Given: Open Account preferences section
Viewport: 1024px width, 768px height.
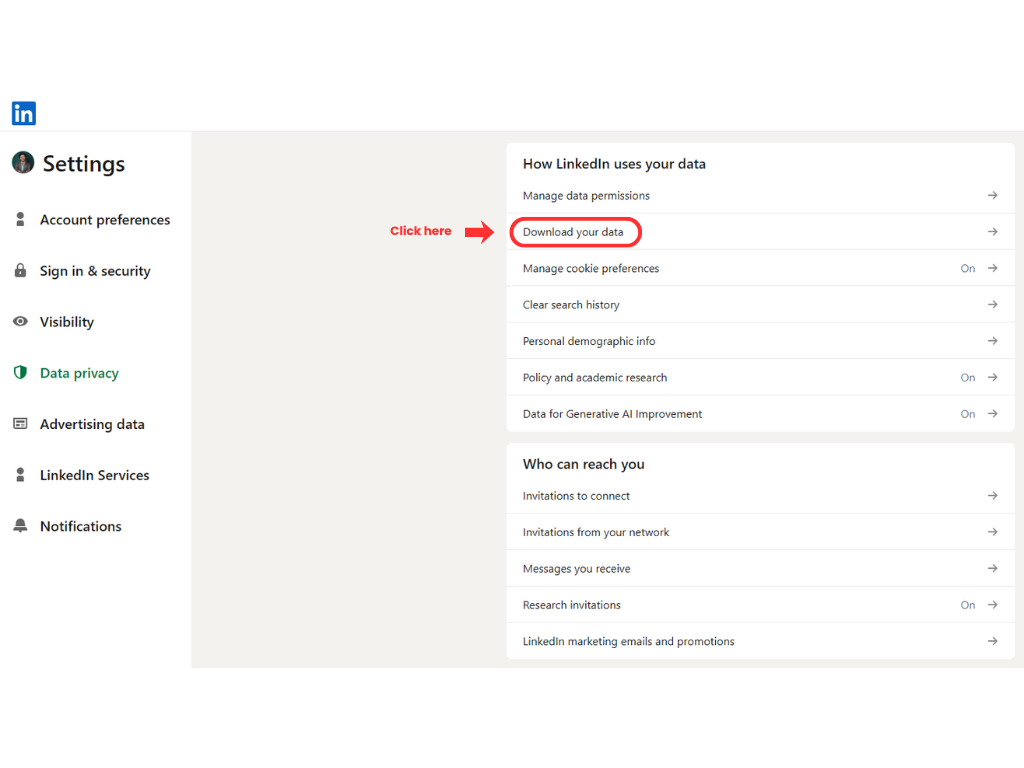Looking at the screenshot, I should pos(105,220).
